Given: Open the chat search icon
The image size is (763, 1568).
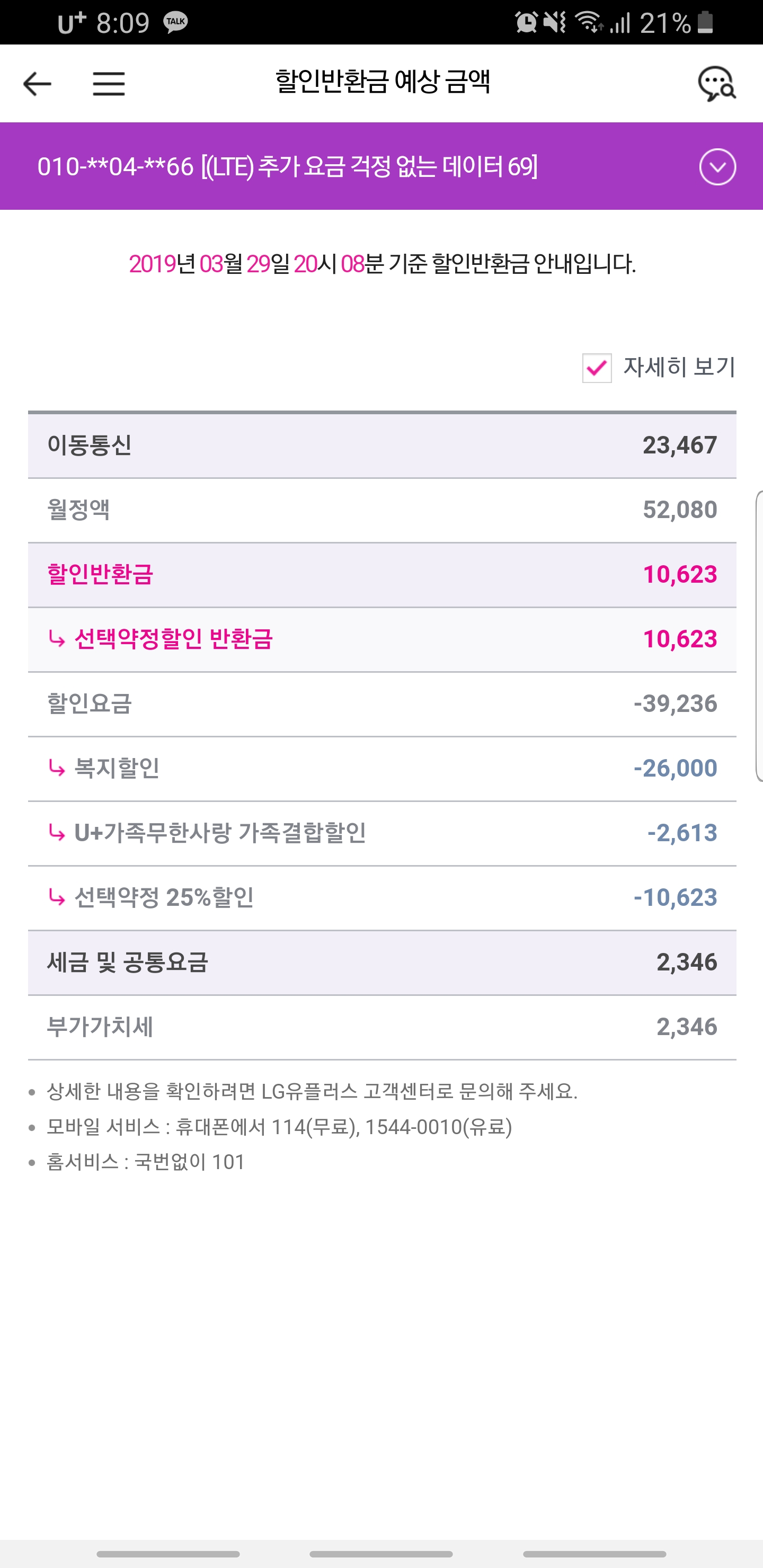Looking at the screenshot, I should [x=717, y=83].
